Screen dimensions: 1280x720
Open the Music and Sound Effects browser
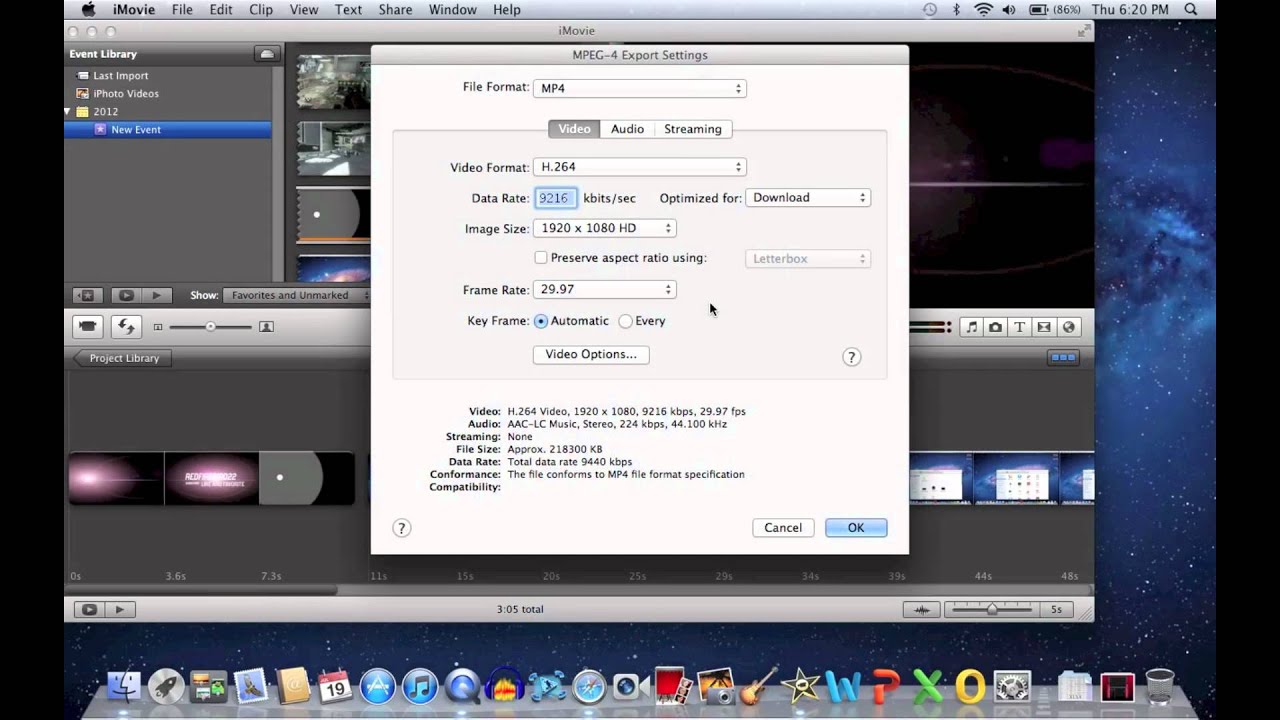(972, 327)
